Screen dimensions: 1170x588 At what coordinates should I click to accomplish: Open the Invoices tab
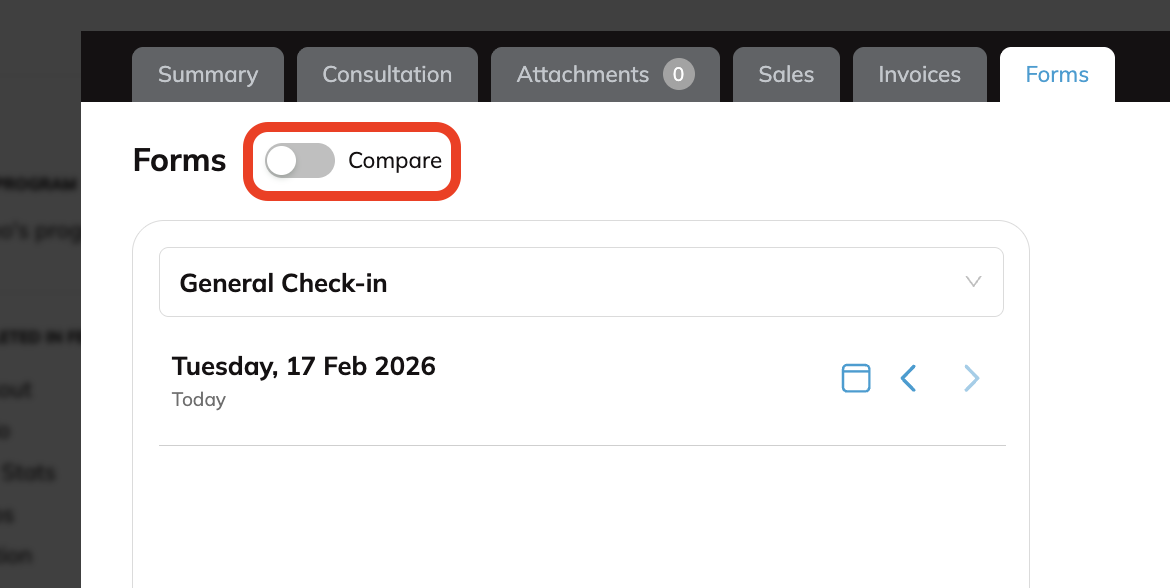point(919,74)
